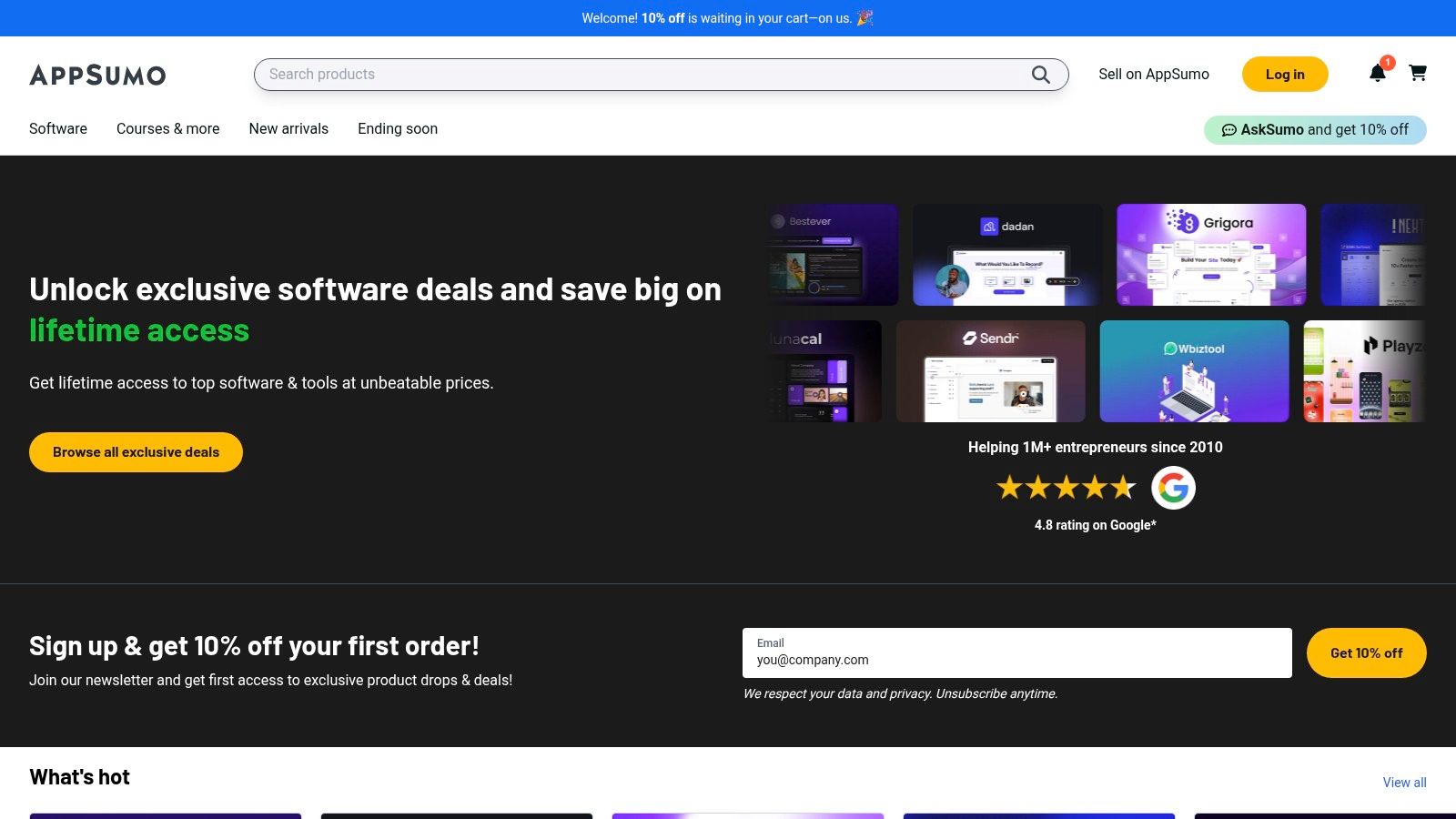Screen dimensions: 1456x819
Task: Click the What's hot heading
Action: point(80,777)
